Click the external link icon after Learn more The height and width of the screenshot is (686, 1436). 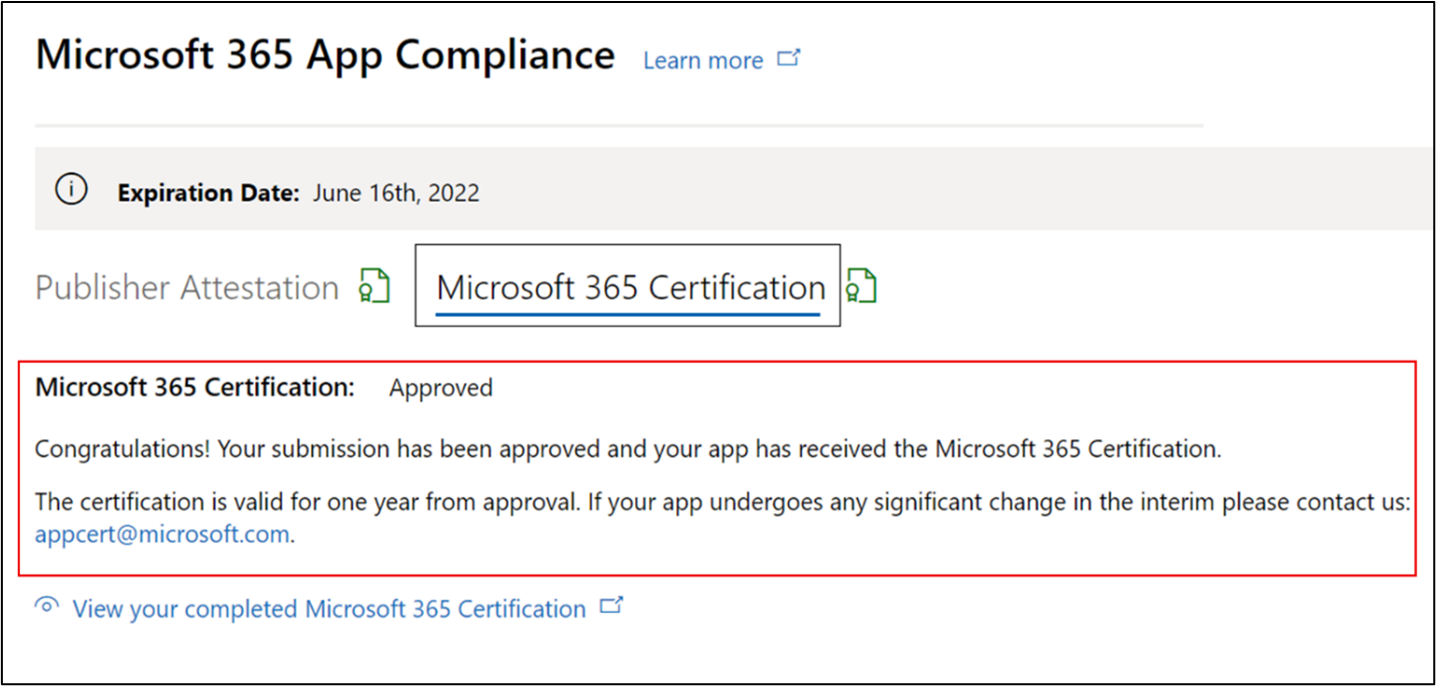[x=789, y=57]
